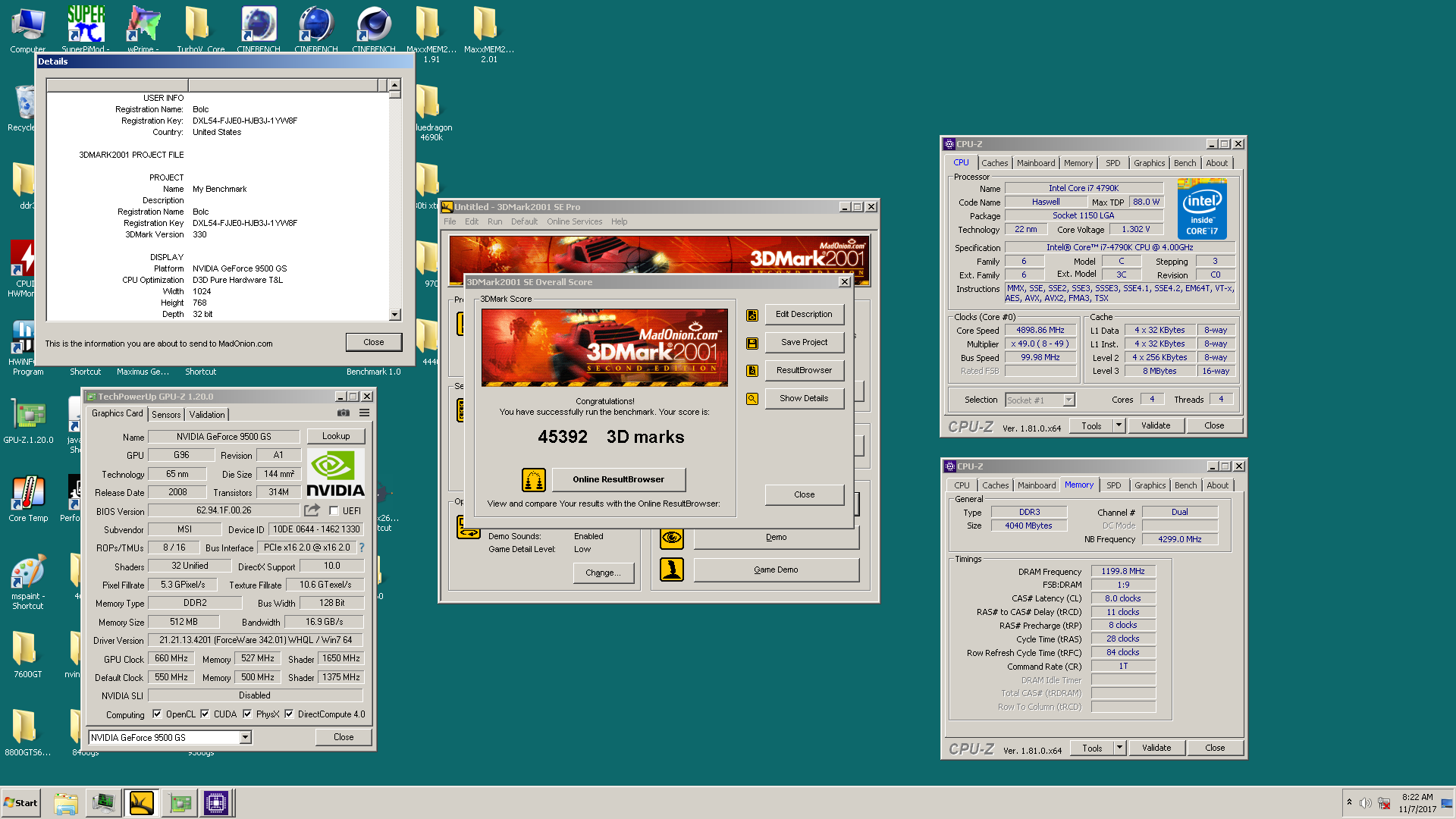
Task: Click the Save Project floppy icon
Action: [752, 343]
